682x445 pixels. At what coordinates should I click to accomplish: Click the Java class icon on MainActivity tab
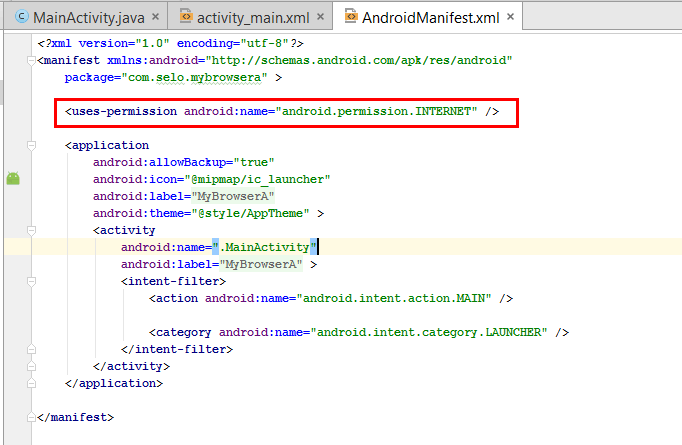[x=22, y=17]
